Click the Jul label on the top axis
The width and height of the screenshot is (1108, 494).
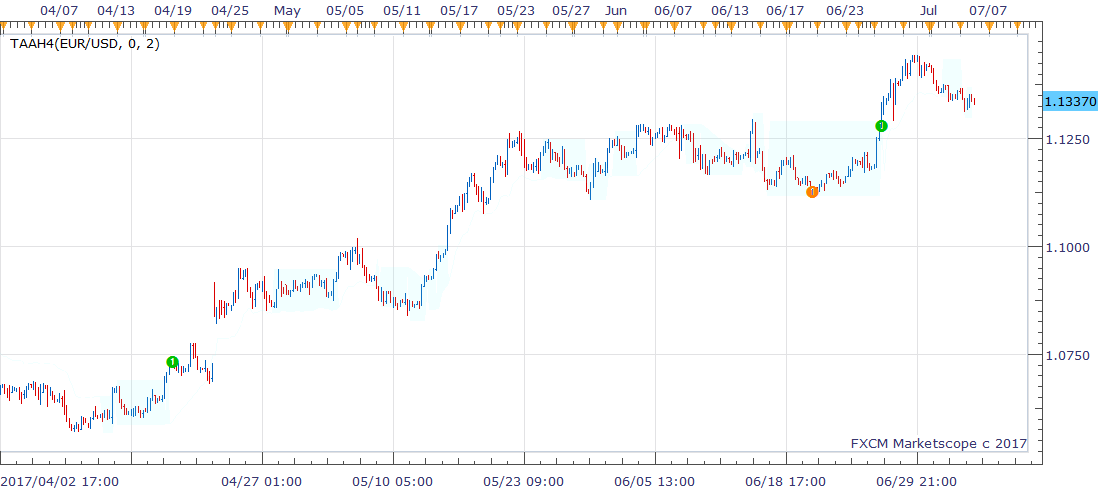coord(930,11)
